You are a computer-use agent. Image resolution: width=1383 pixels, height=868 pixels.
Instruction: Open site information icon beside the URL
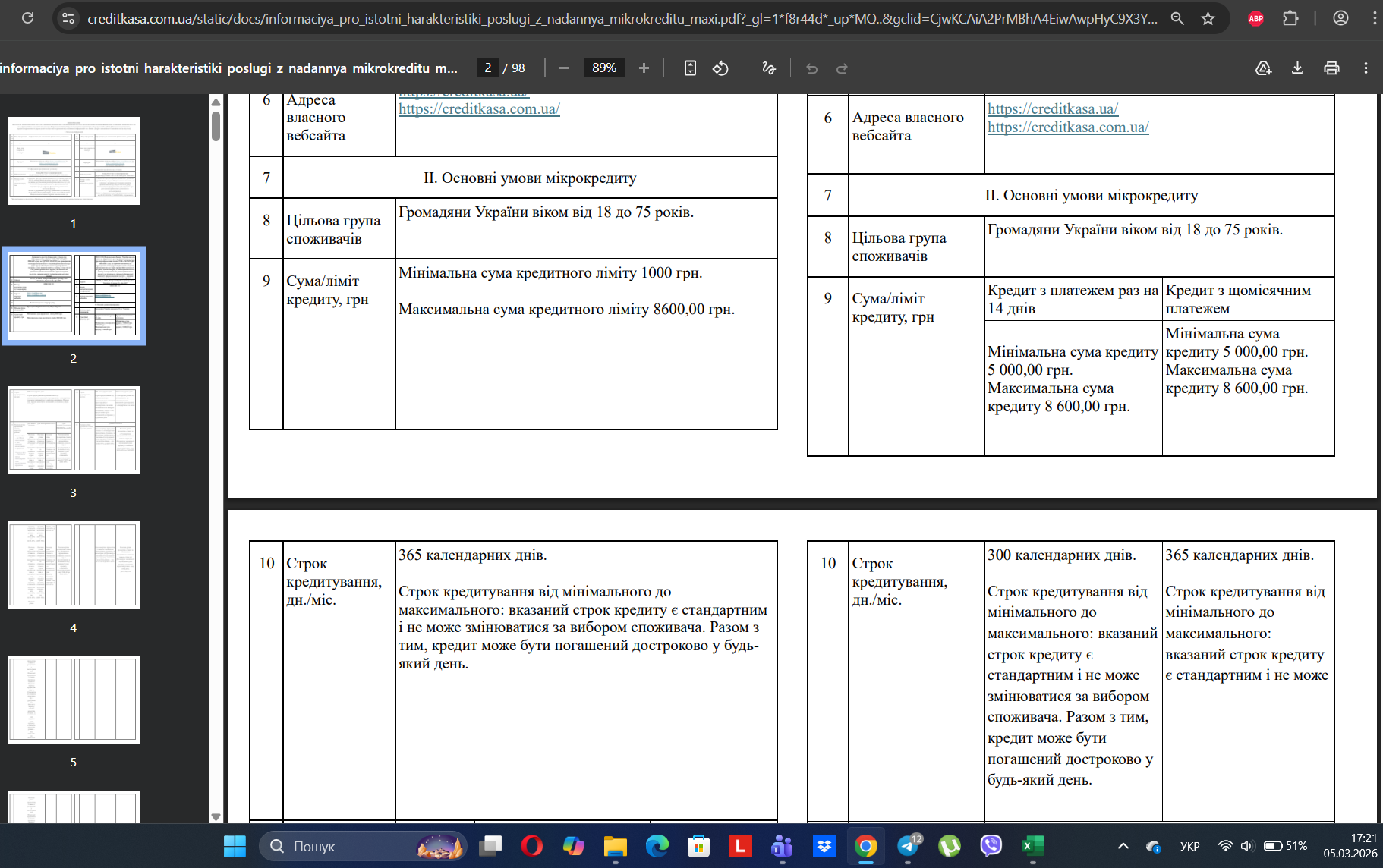click(x=68, y=18)
